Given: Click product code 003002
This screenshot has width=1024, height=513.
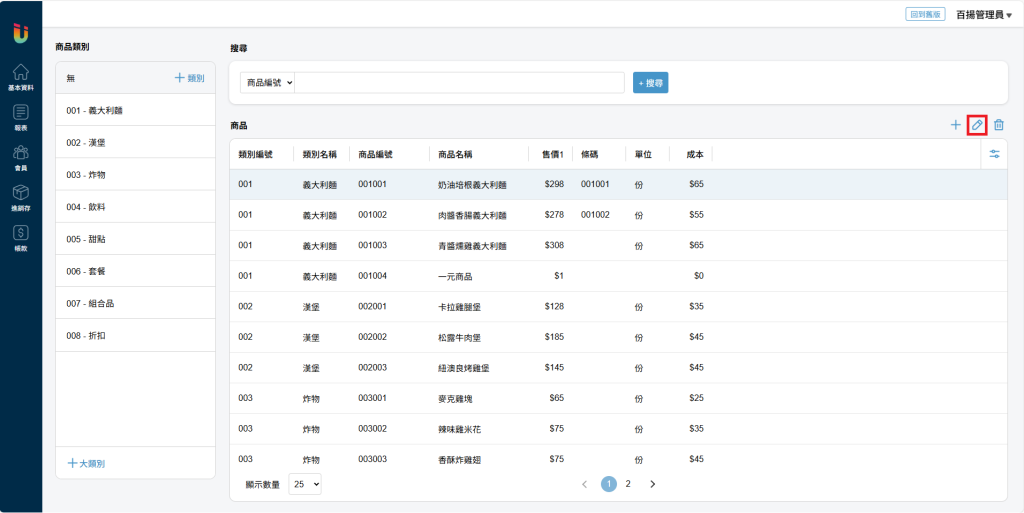Looking at the screenshot, I should (x=372, y=428).
